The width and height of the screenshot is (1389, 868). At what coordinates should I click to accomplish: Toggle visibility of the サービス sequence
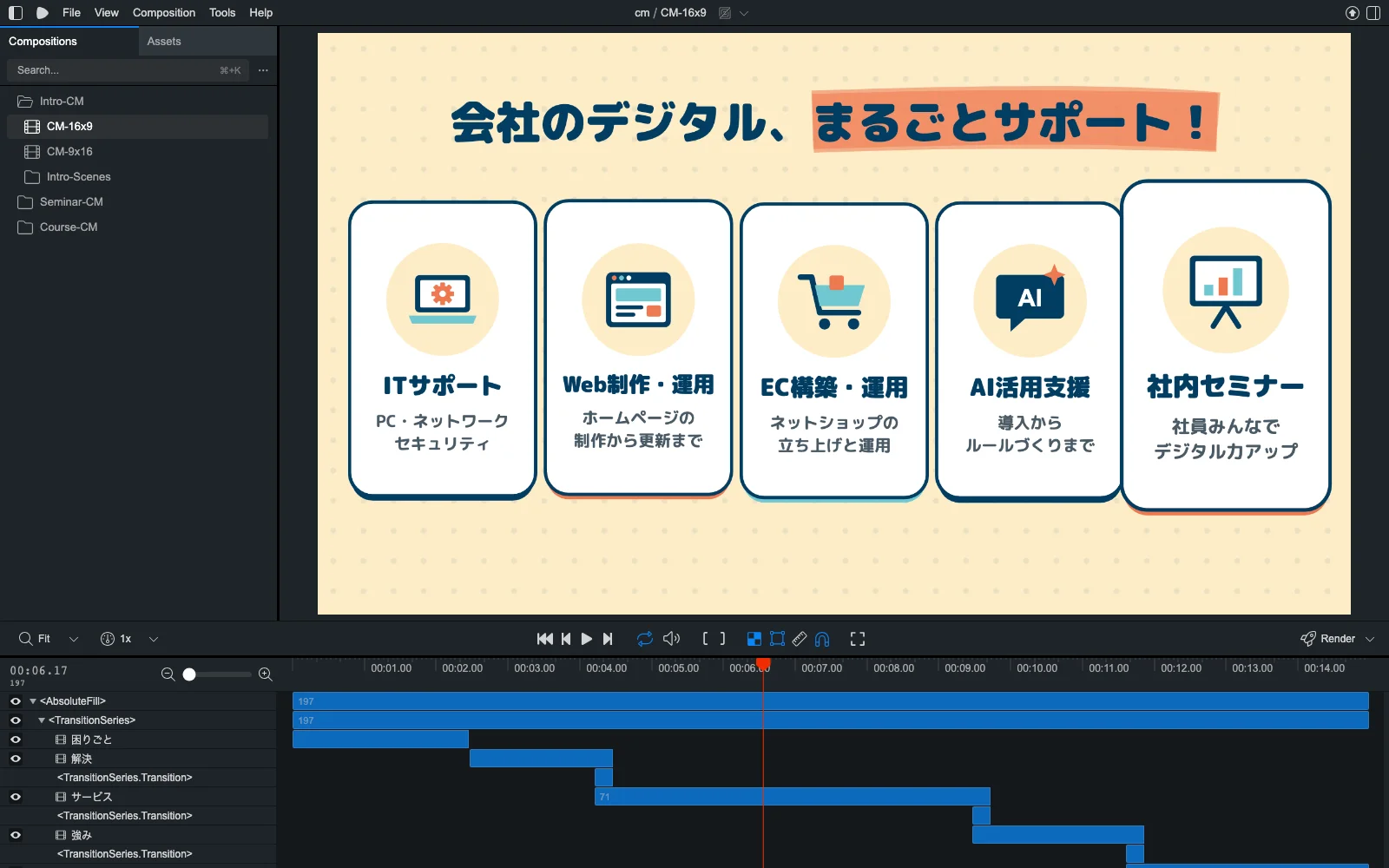point(15,797)
